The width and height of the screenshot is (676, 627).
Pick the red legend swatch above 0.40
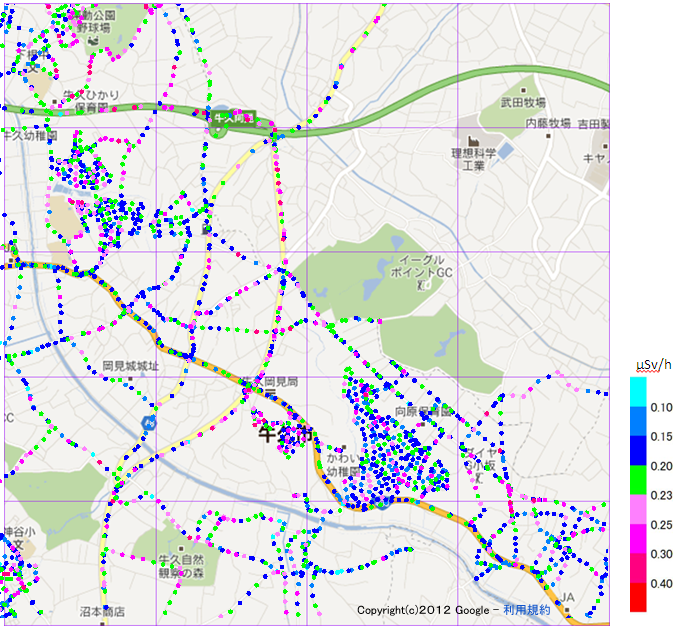(638, 597)
